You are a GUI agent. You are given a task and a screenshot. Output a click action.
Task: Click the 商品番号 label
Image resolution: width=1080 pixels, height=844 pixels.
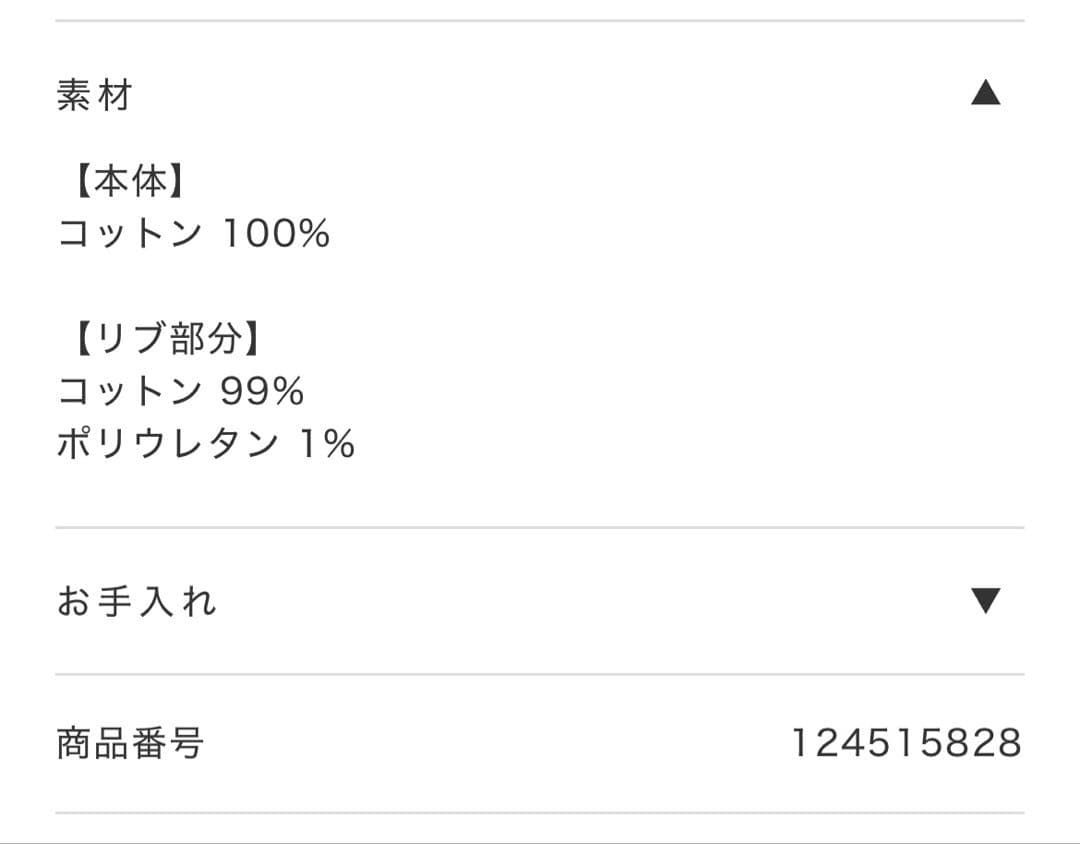pyautogui.click(x=130, y=743)
